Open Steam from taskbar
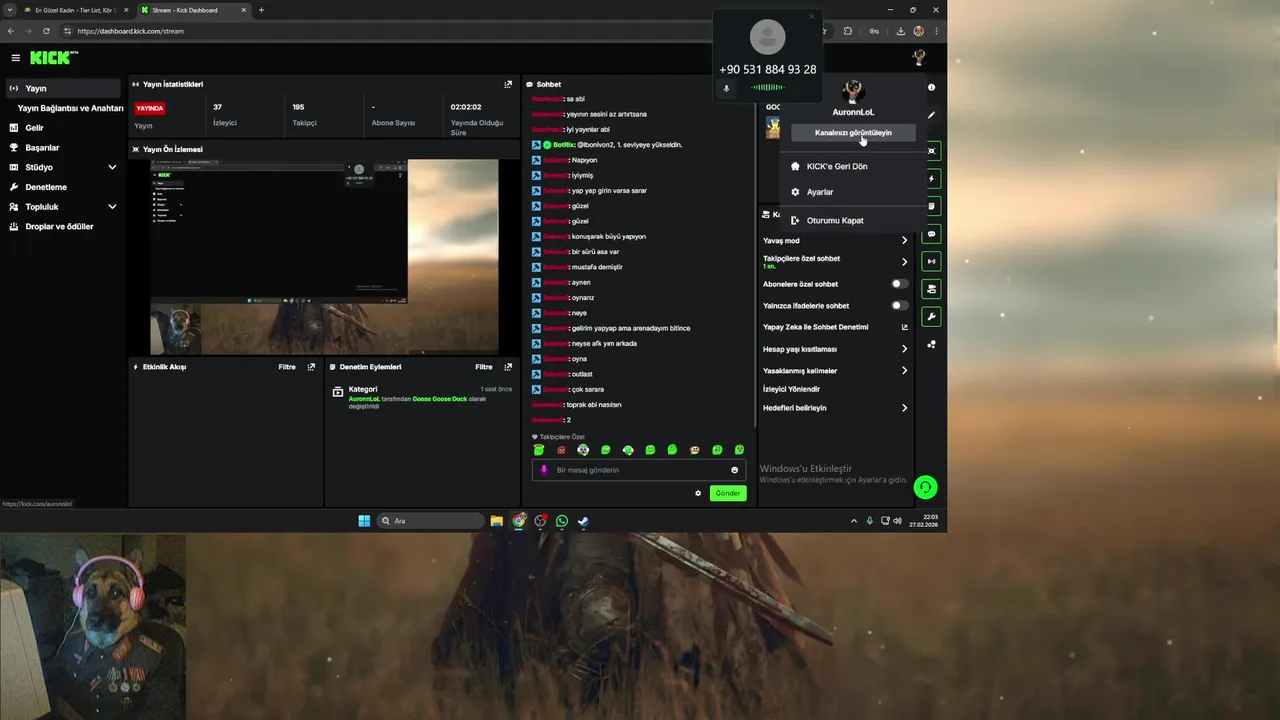The width and height of the screenshot is (1280, 720). (583, 521)
